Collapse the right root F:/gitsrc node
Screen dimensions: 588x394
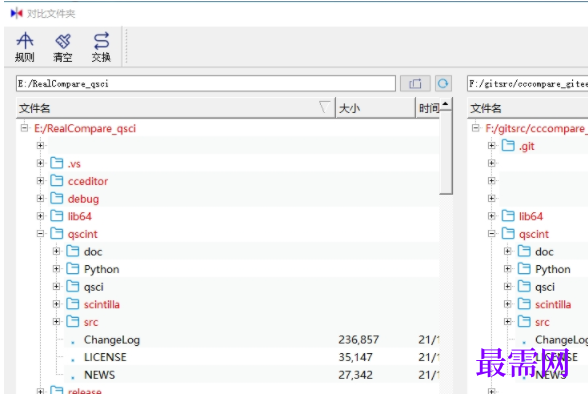point(476,128)
